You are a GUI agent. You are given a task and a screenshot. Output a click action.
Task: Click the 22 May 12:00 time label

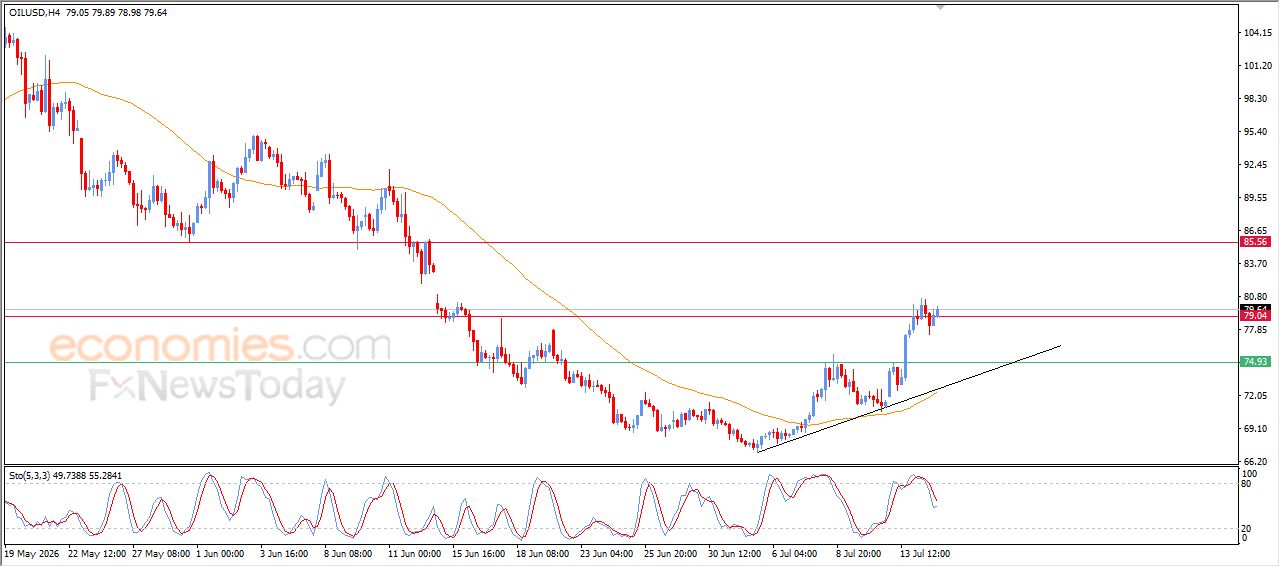pos(97,552)
